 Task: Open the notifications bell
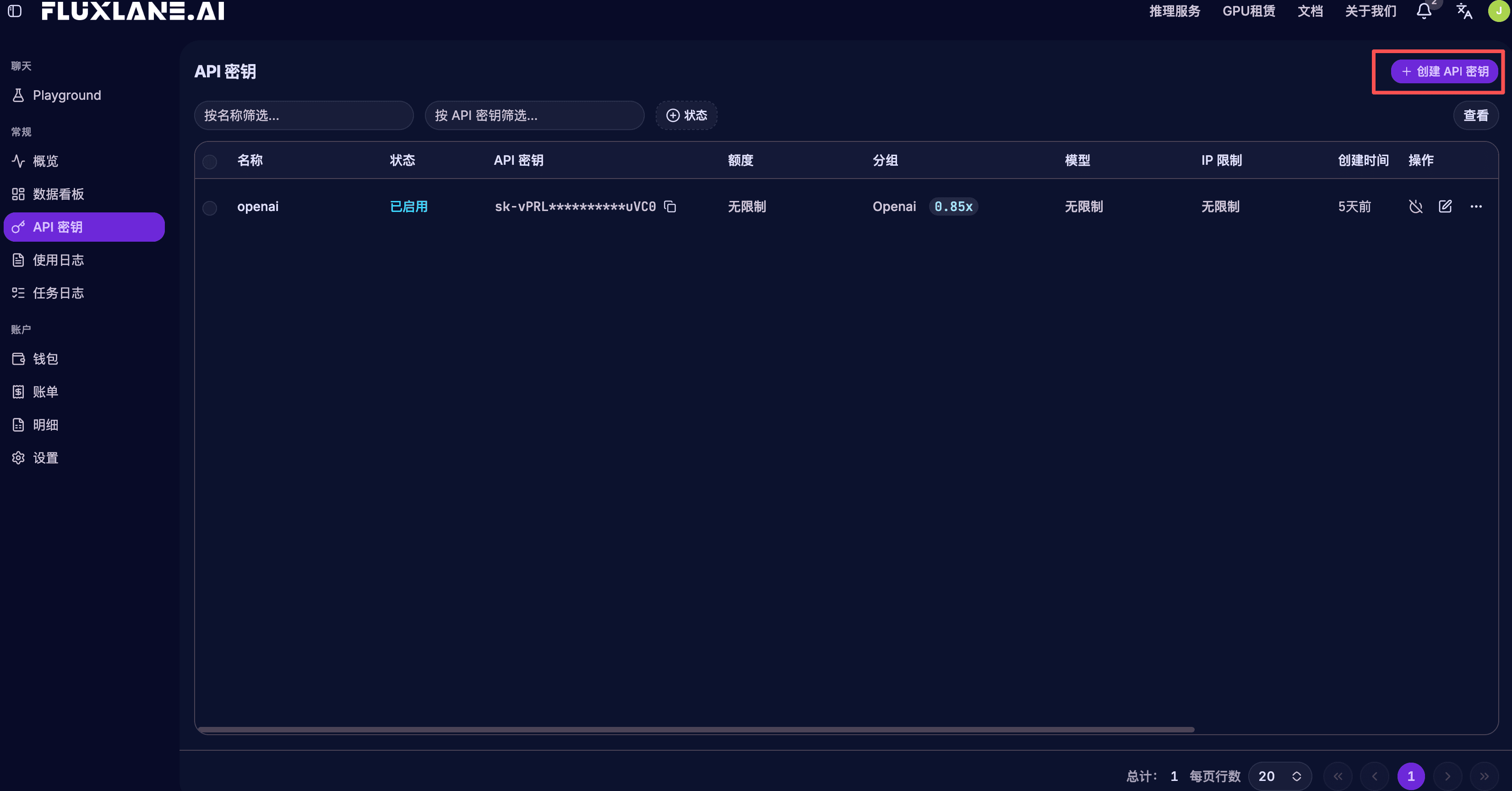[x=1424, y=11]
